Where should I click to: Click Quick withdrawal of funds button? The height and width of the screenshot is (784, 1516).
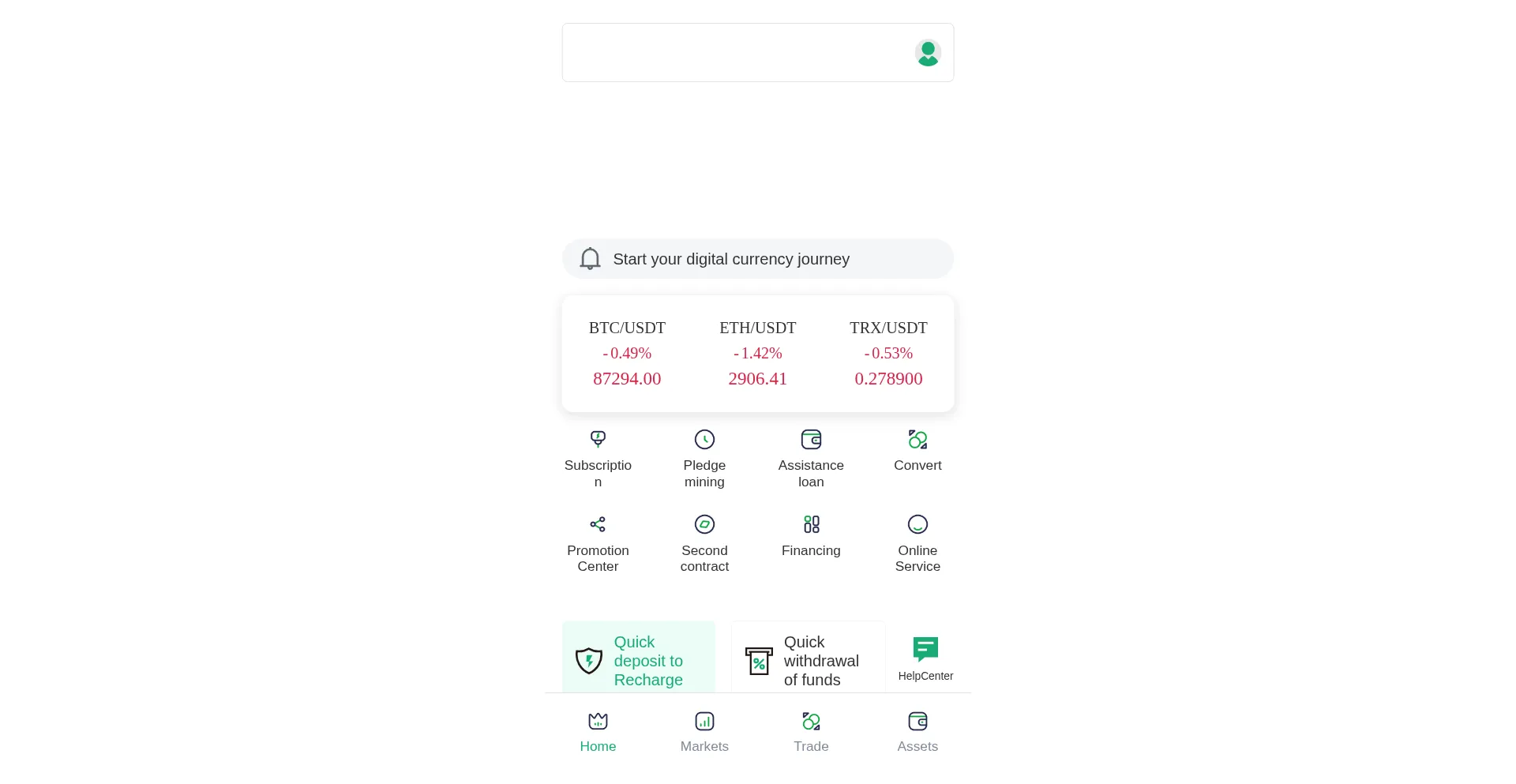(808, 660)
